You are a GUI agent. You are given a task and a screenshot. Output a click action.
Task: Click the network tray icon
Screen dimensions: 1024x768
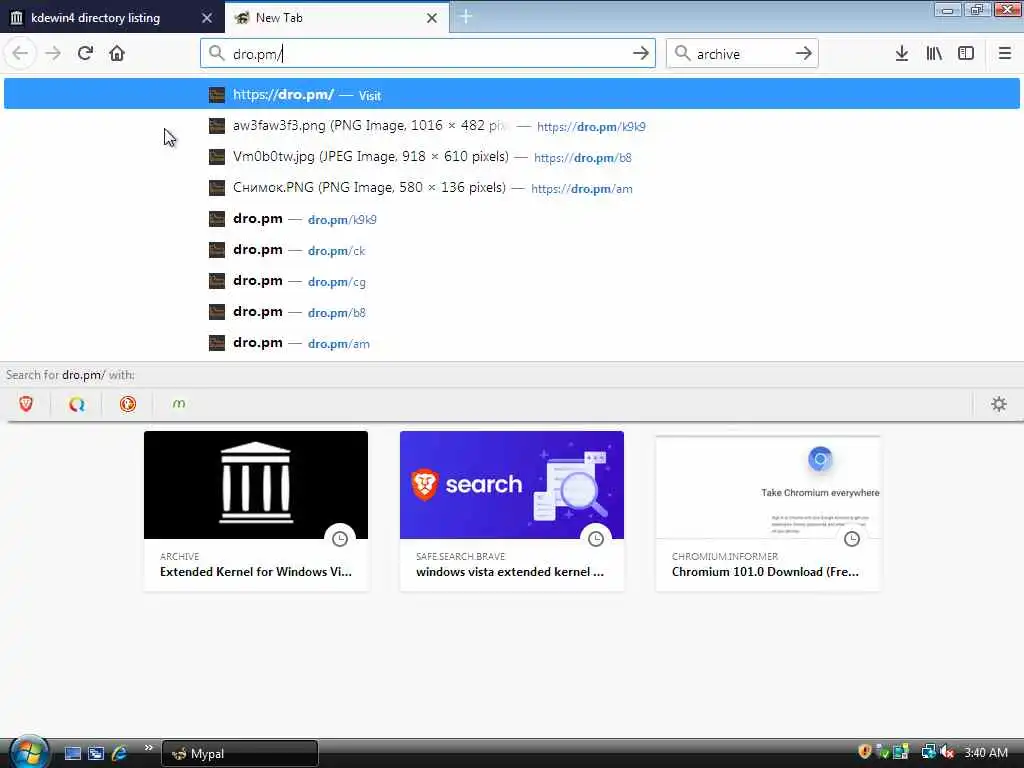(928, 752)
